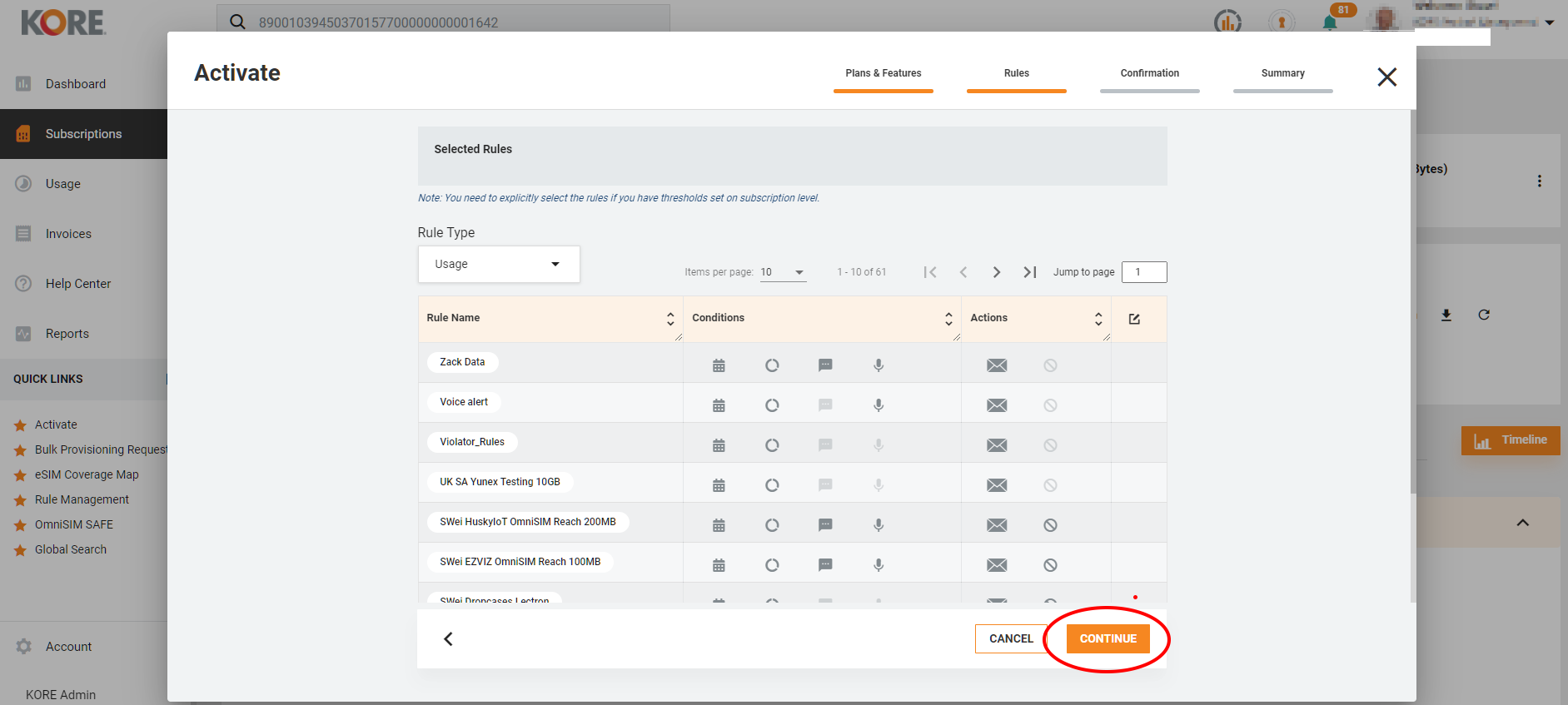Open the Rule Type Usage dropdown
This screenshot has width=1568, height=705.
pos(498,264)
